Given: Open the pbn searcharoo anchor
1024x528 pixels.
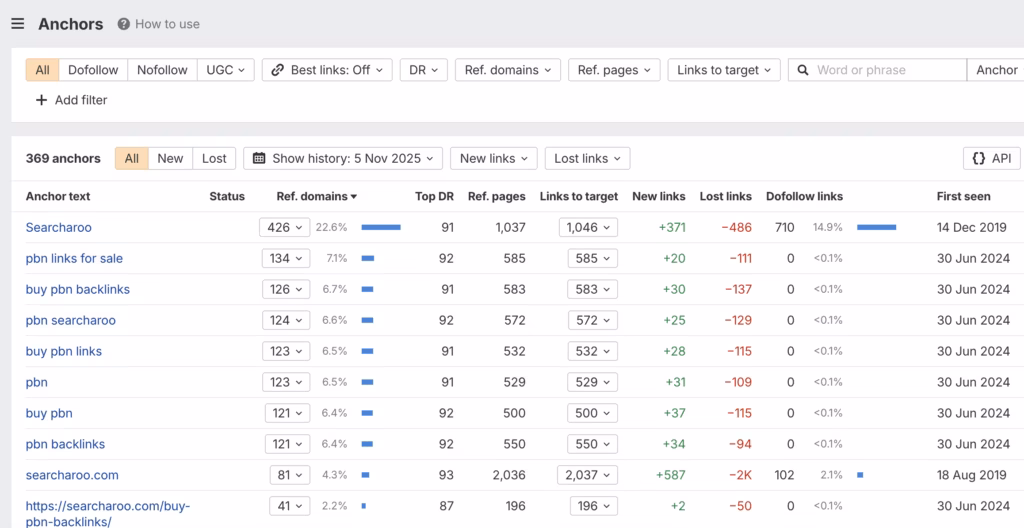Looking at the screenshot, I should [71, 320].
